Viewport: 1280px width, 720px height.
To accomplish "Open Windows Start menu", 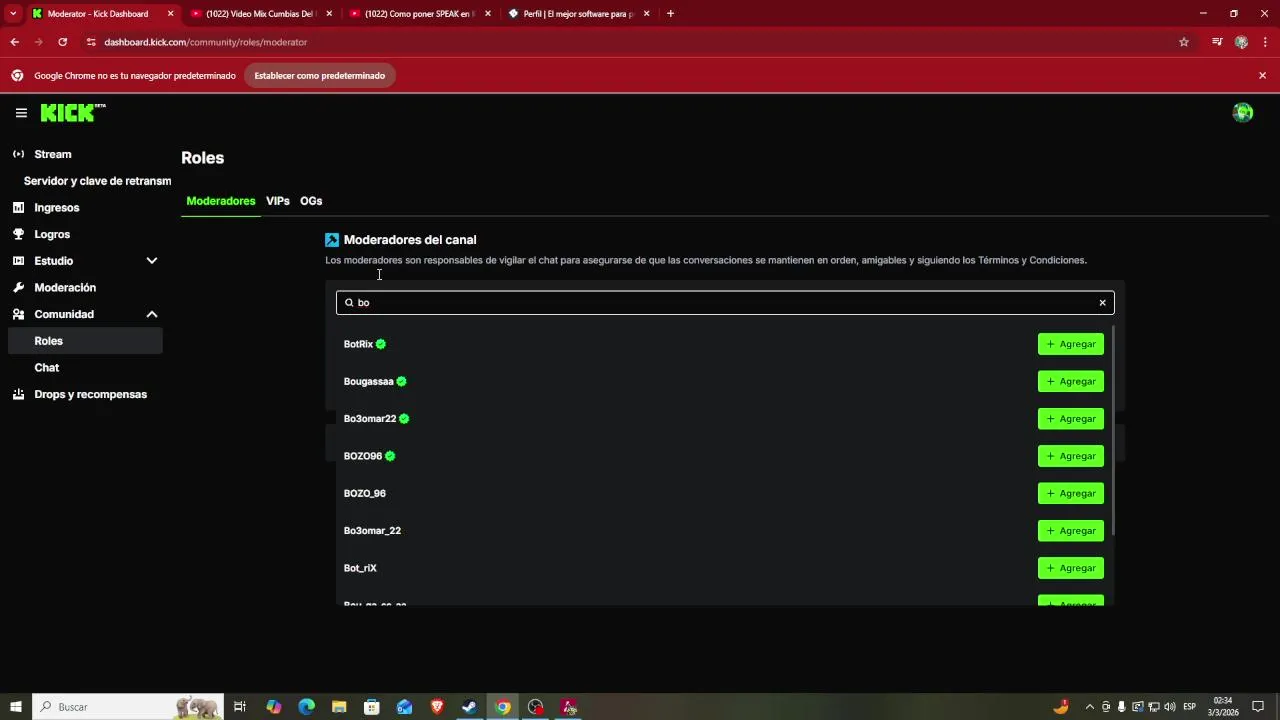I will (x=16, y=707).
